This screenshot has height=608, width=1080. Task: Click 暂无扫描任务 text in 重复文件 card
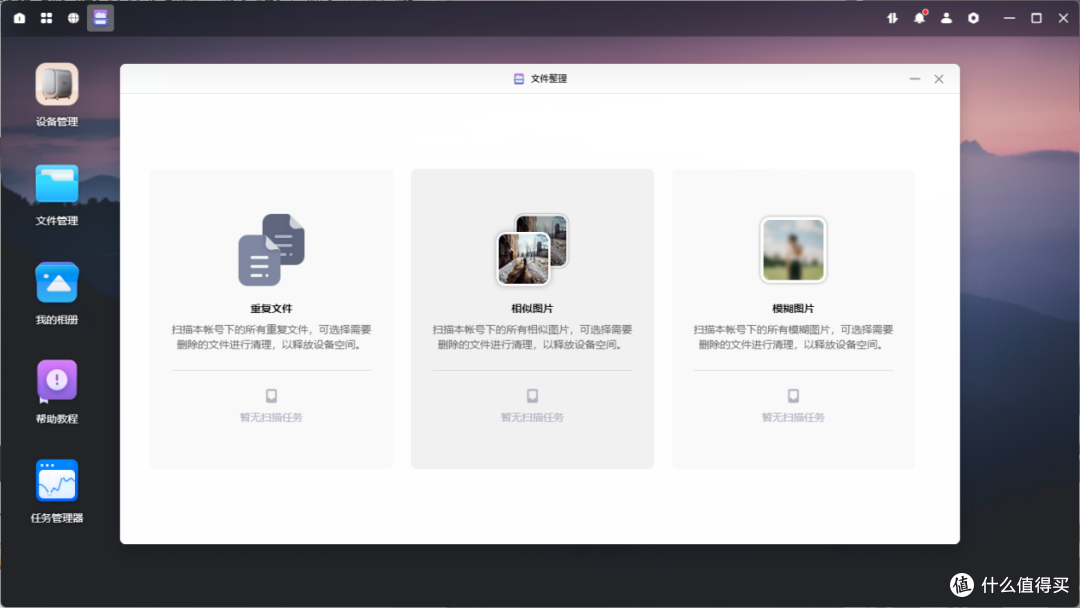coord(271,417)
